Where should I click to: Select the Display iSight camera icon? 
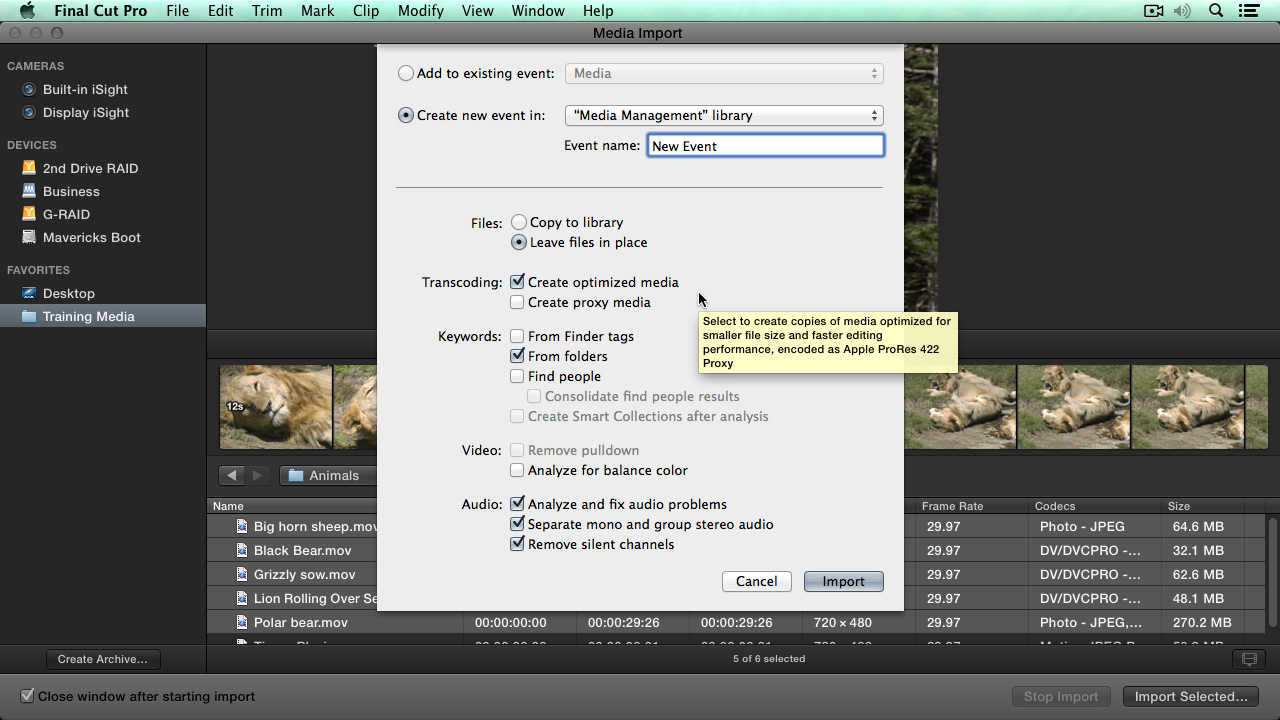[x=29, y=112]
